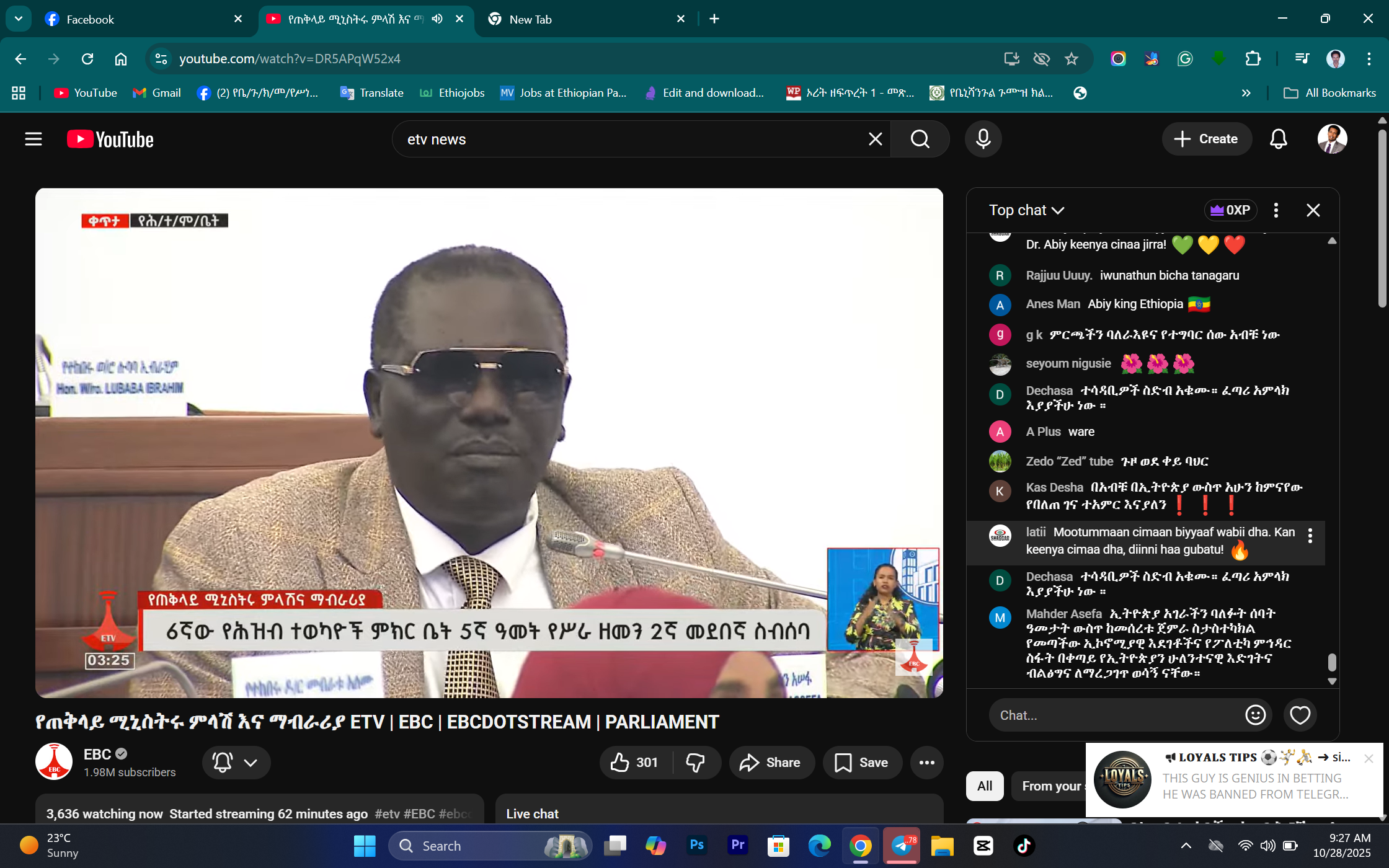Click the Share button
The height and width of the screenshot is (868, 1389).
(x=771, y=763)
